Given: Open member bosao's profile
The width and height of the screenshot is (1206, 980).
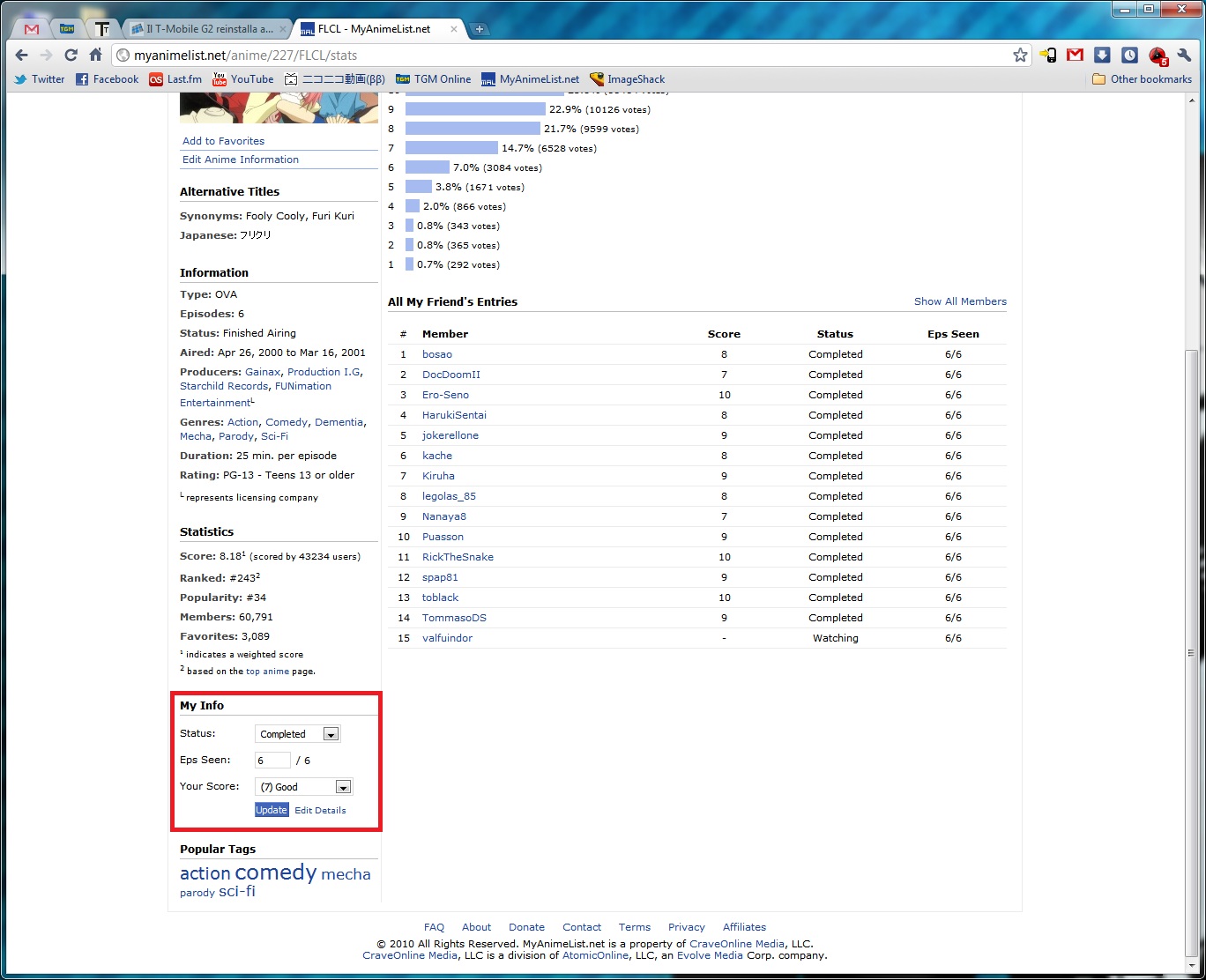Looking at the screenshot, I should [x=437, y=354].
